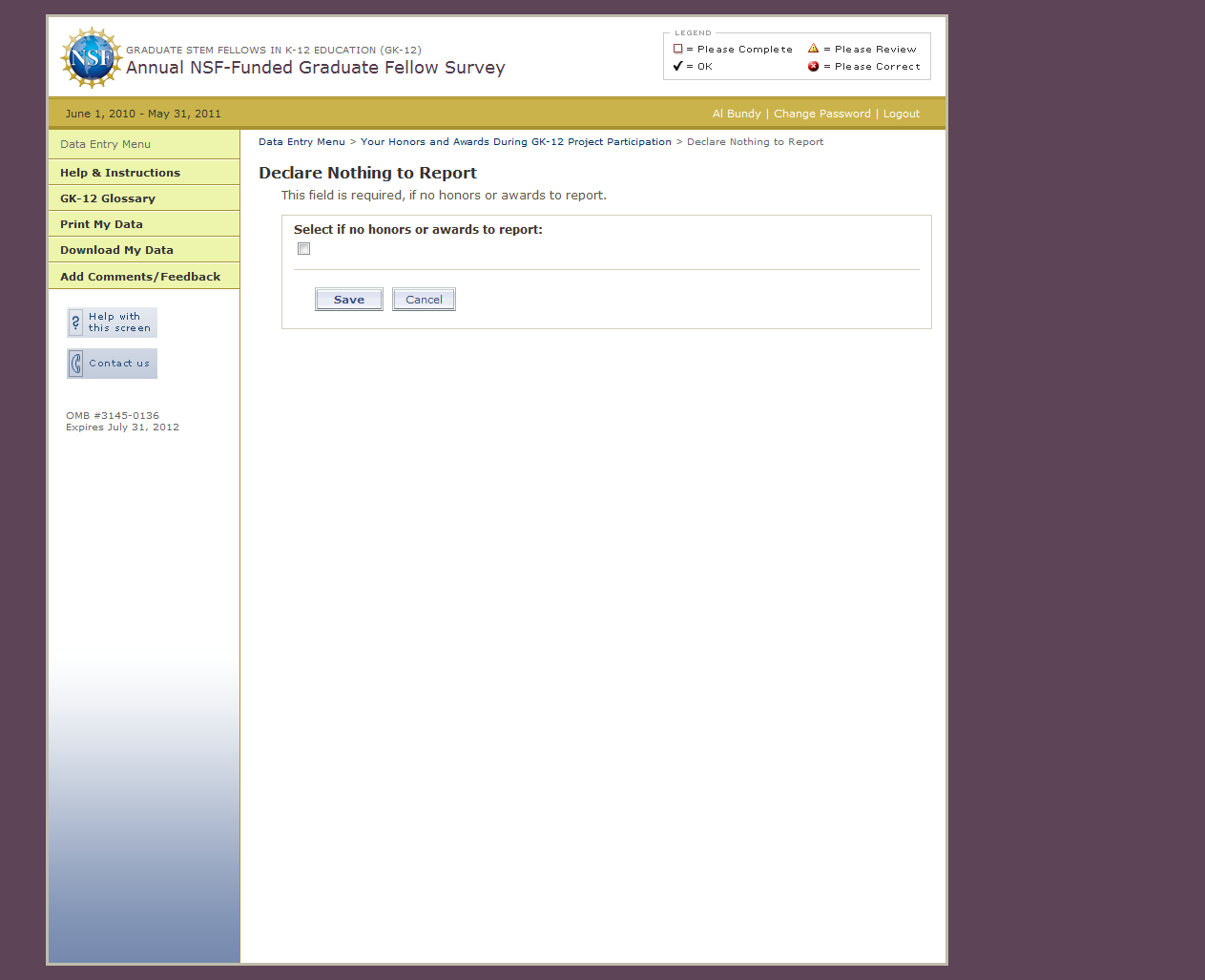
Task: Click the Al Bundy user name link
Action: 737,114
